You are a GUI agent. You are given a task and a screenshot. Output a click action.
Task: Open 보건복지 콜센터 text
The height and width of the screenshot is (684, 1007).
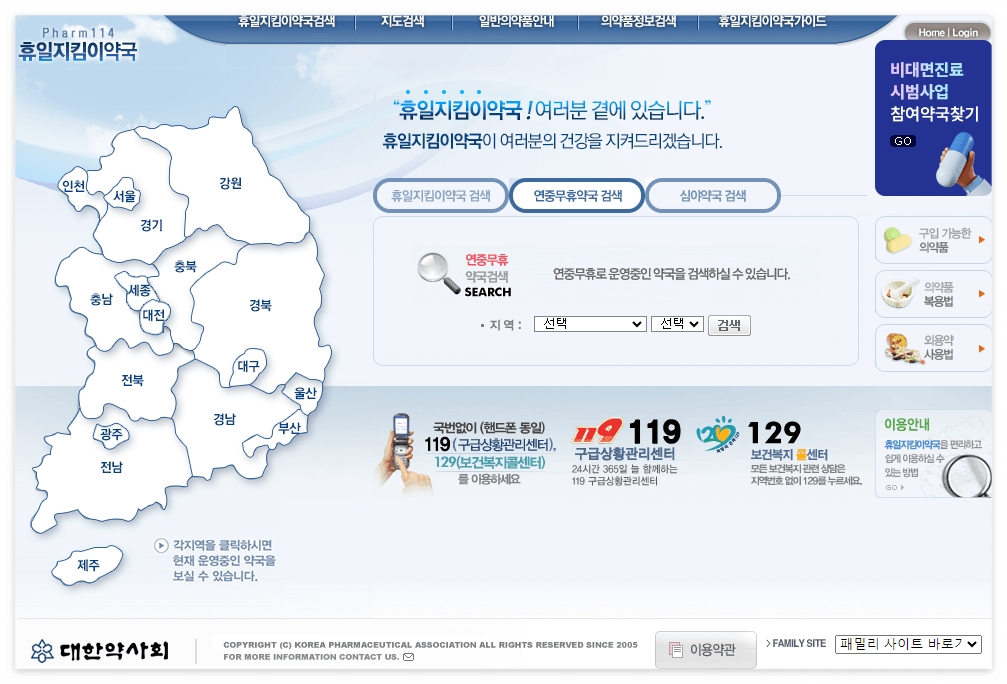tap(789, 454)
